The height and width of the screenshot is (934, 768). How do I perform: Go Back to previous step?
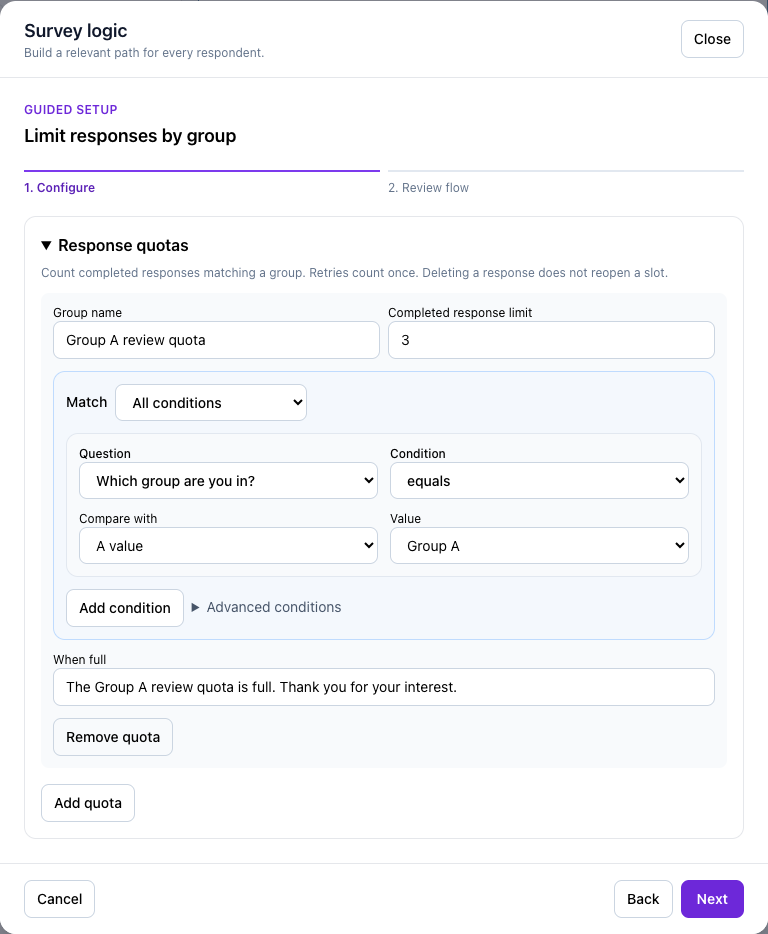click(x=643, y=899)
